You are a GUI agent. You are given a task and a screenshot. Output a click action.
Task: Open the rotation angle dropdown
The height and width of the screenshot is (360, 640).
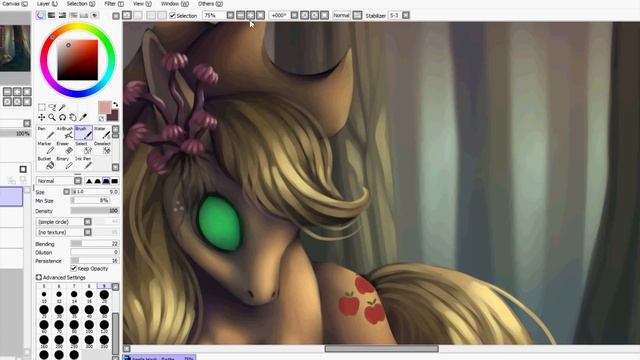(x=294, y=15)
